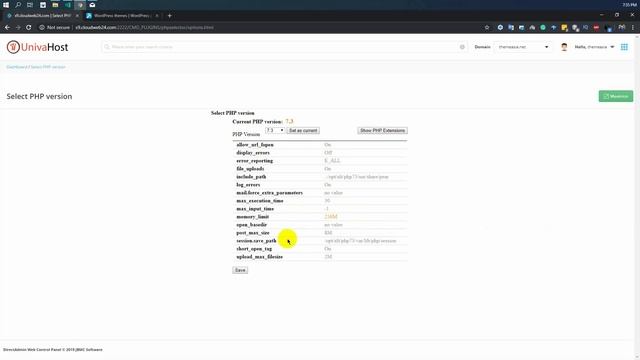Close the WordPress themes tab
The height and width of the screenshot is (360, 640).
[x=157, y=16]
